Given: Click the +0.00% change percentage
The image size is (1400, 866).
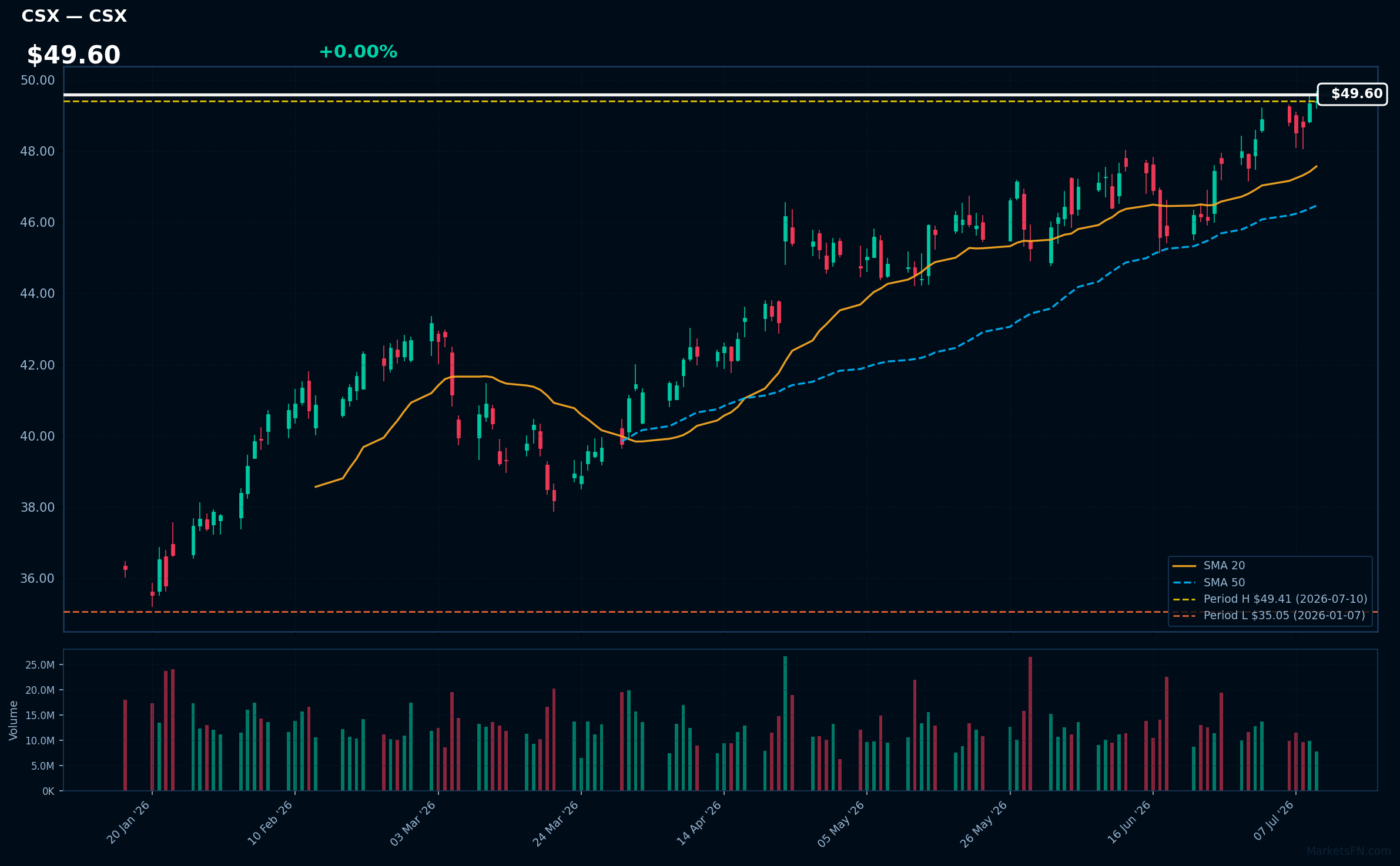Looking at the screenshot, I should point(358,52).
